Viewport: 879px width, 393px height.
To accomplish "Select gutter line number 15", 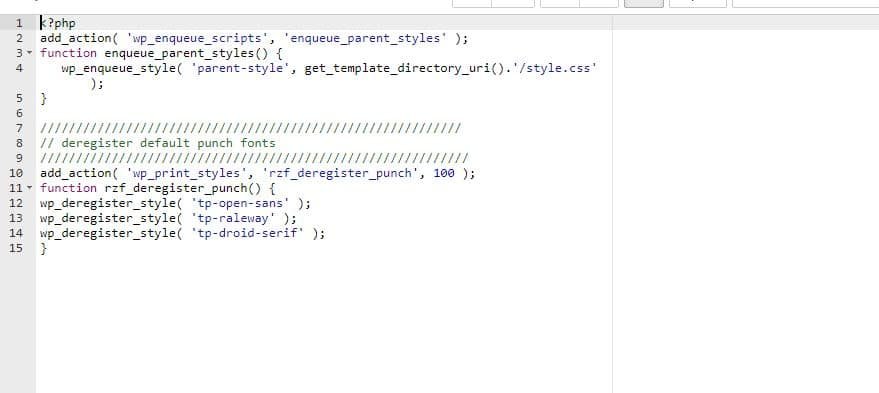I will tap(16, 248).
